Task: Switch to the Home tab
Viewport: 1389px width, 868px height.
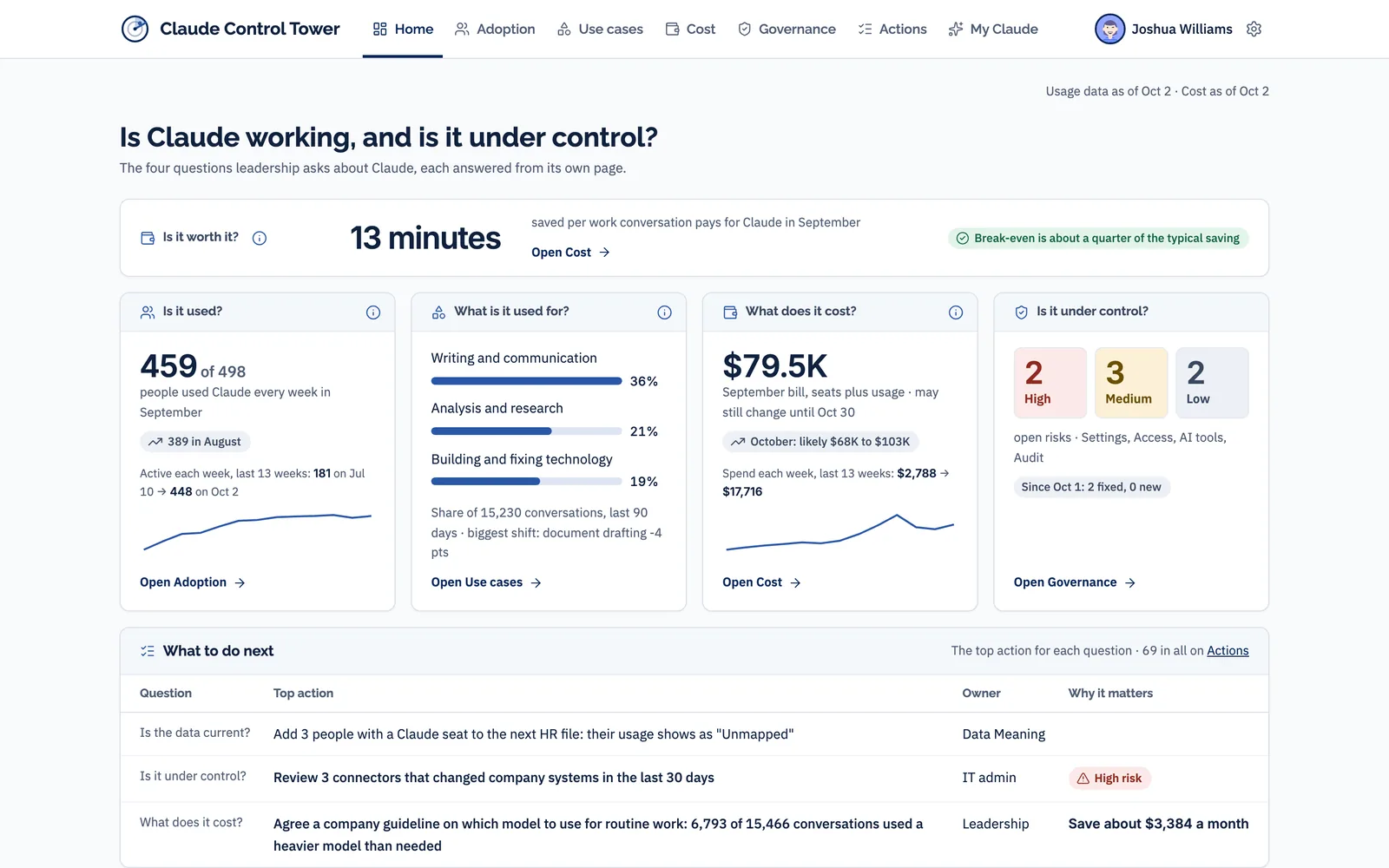Action: [x=403, y=29]
